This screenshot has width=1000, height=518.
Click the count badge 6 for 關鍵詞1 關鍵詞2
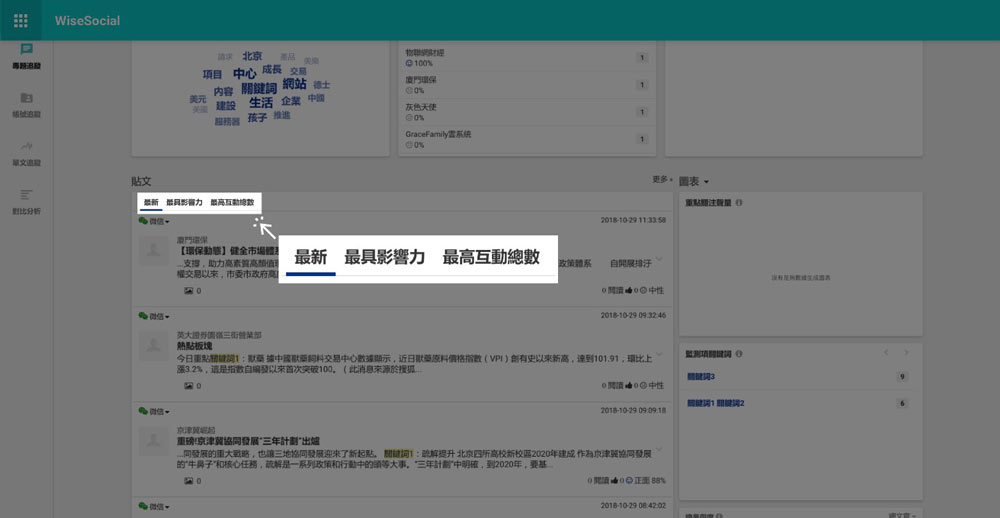[902, 404]
